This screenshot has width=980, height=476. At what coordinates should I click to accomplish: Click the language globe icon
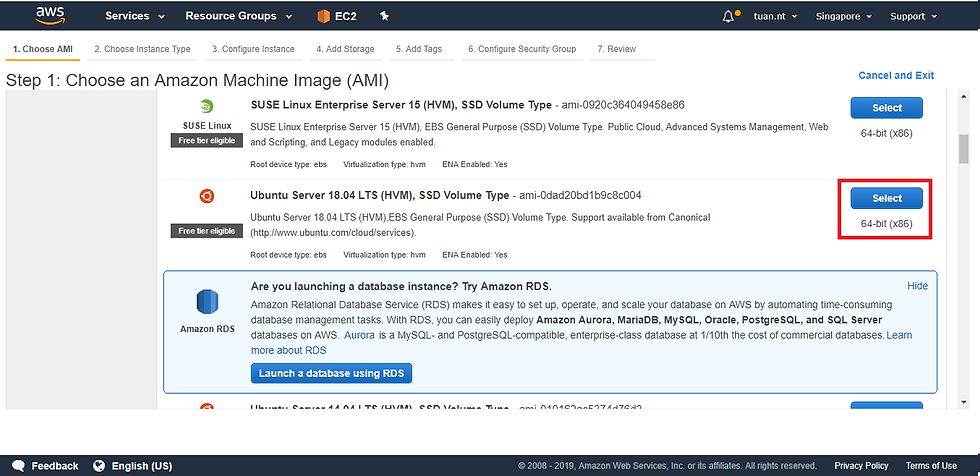click(x=99, y=466)
